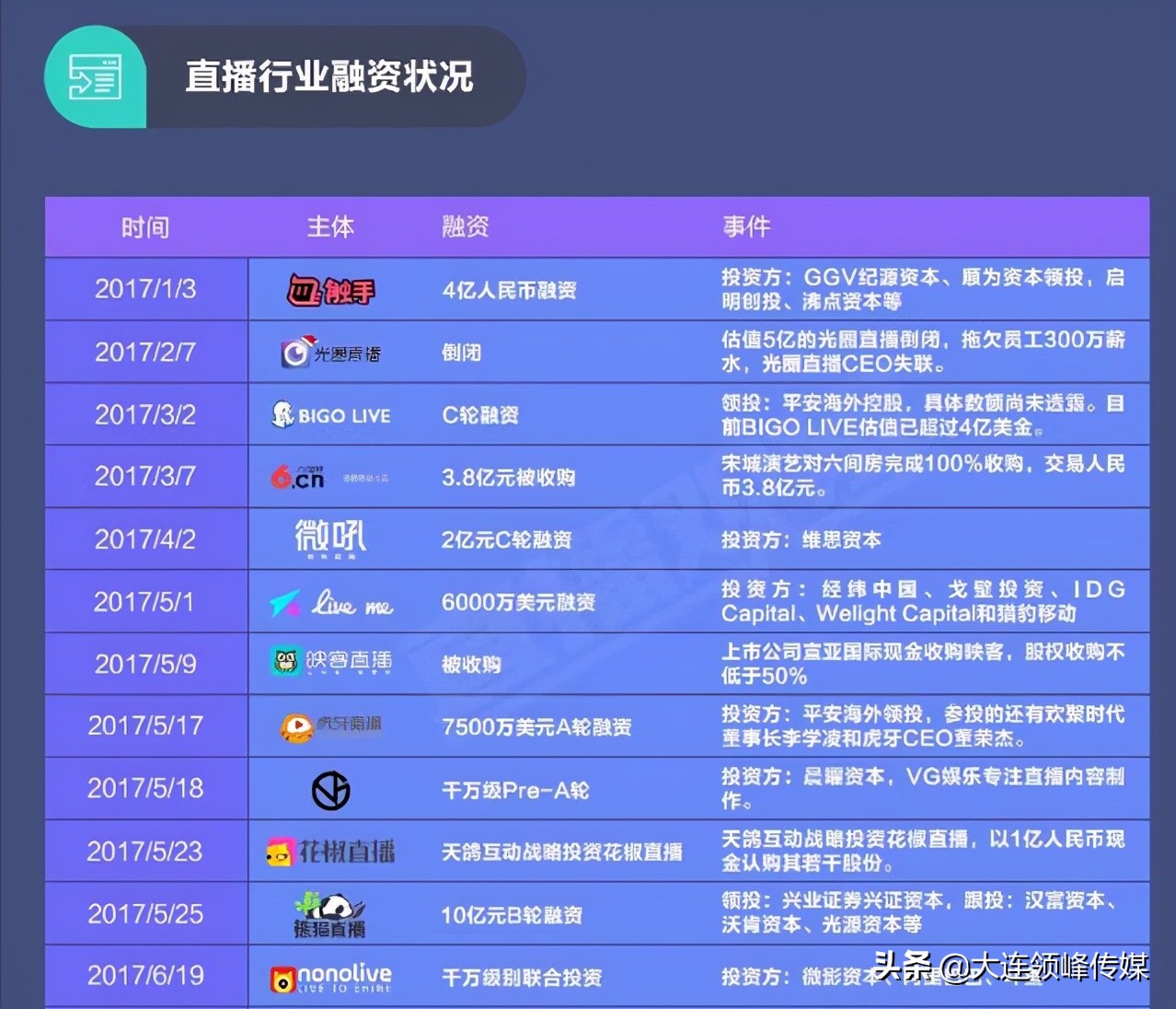
Task: Click the 被收购 cell in 映客 row
Action: 471,665
